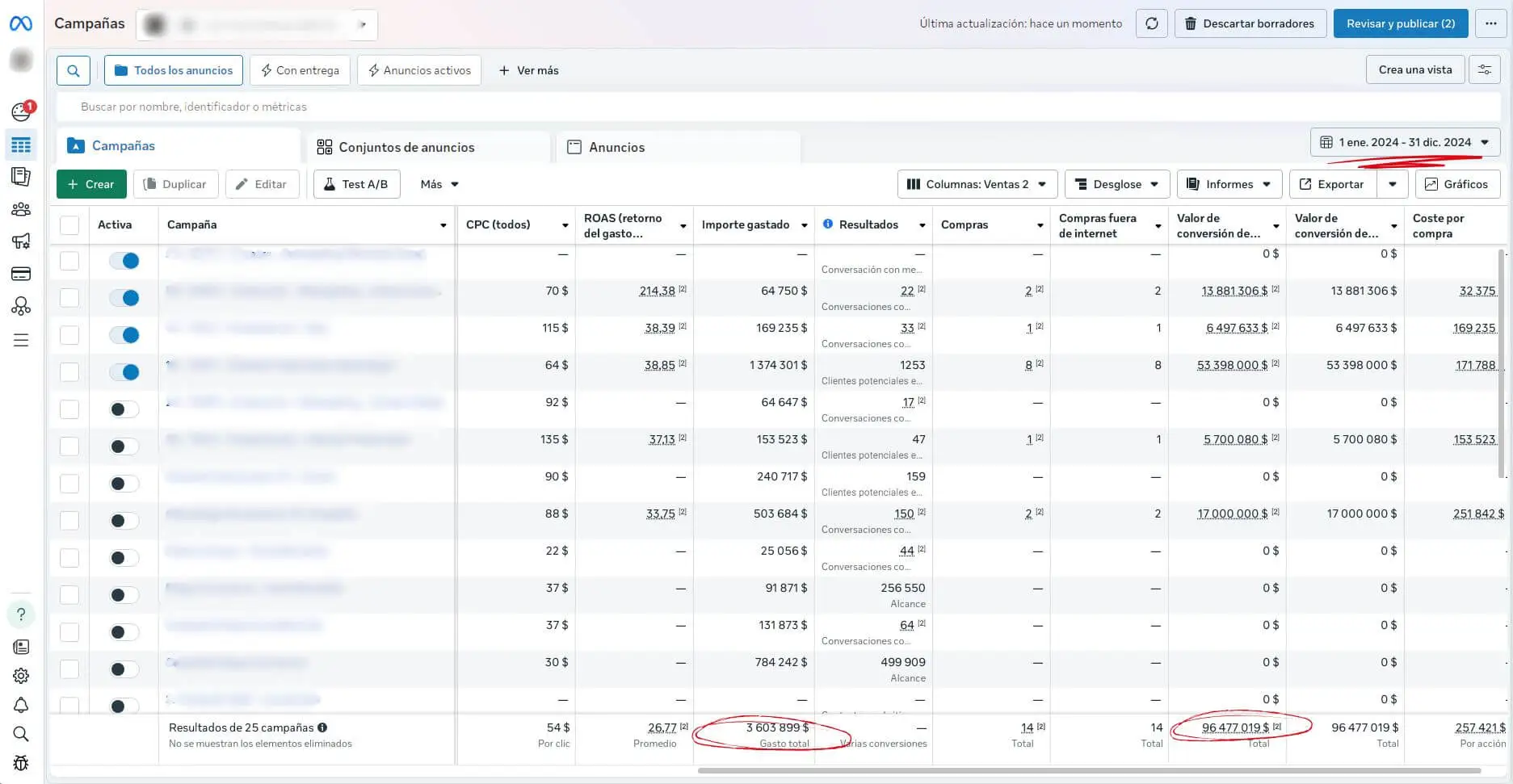Click the Editar button
Image resolution: width=1513 pixels, height=784 pixels.
262,184
